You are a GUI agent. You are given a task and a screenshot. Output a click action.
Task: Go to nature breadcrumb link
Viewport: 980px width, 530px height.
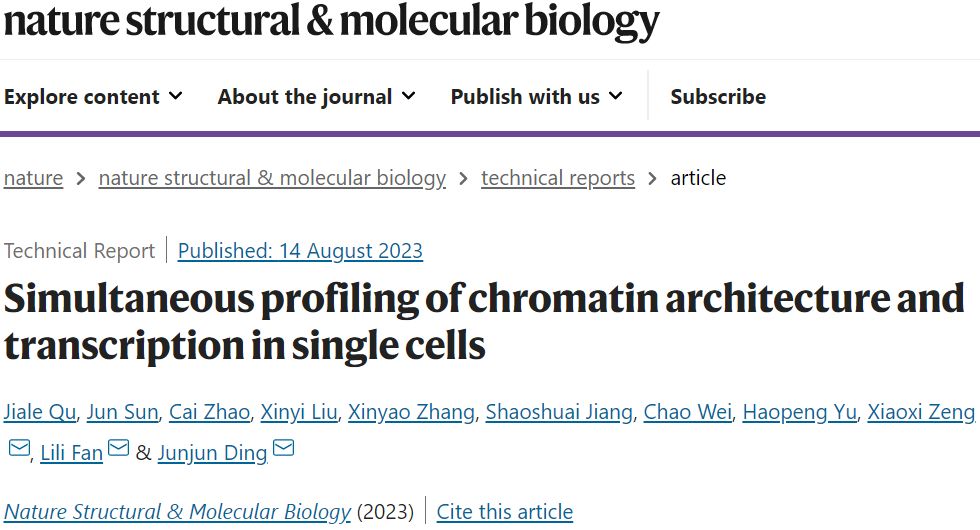click(33, 178)
